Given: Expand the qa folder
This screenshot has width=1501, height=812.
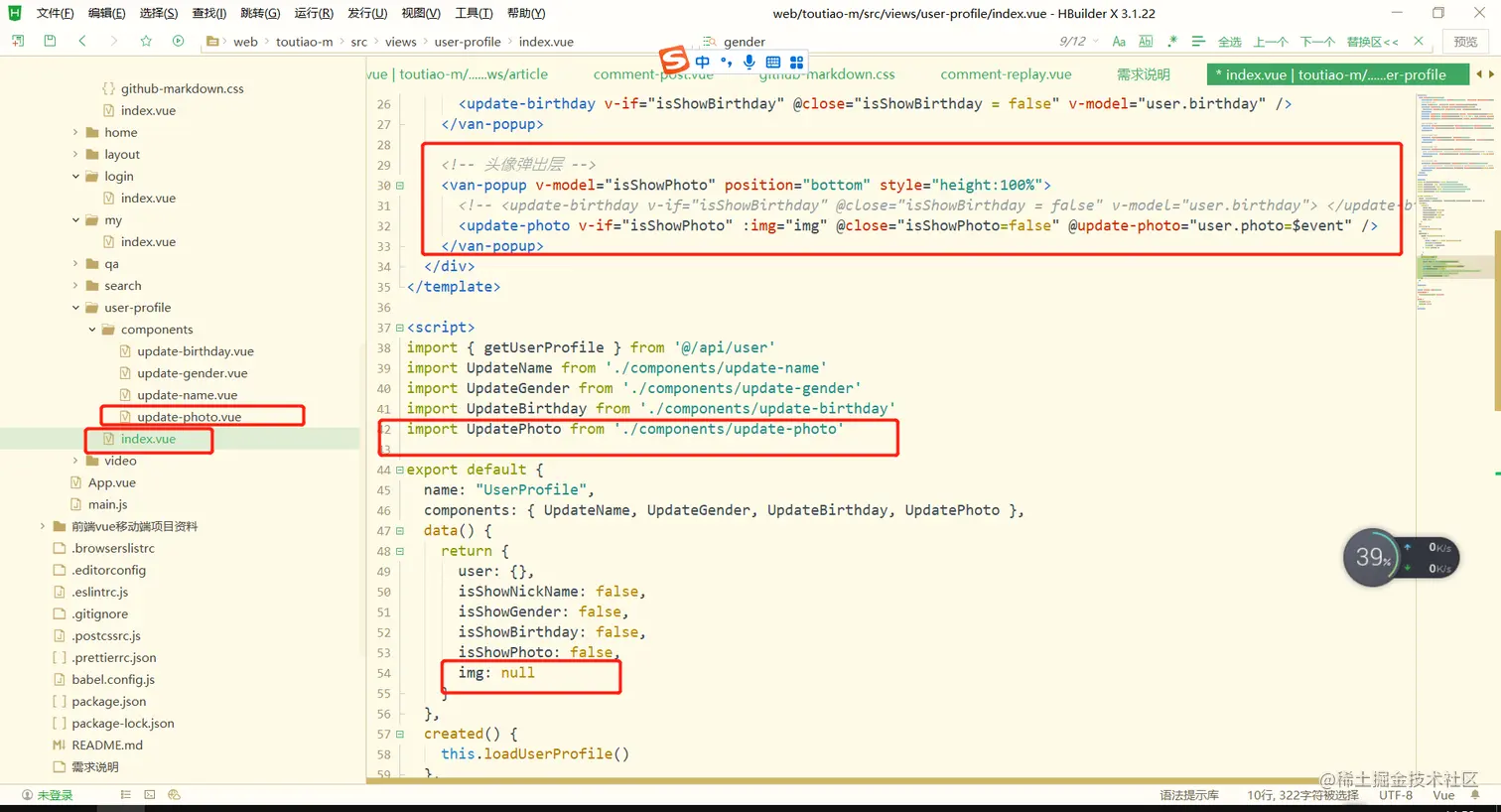Looking at the screenshot, I should tap(75, 263).
